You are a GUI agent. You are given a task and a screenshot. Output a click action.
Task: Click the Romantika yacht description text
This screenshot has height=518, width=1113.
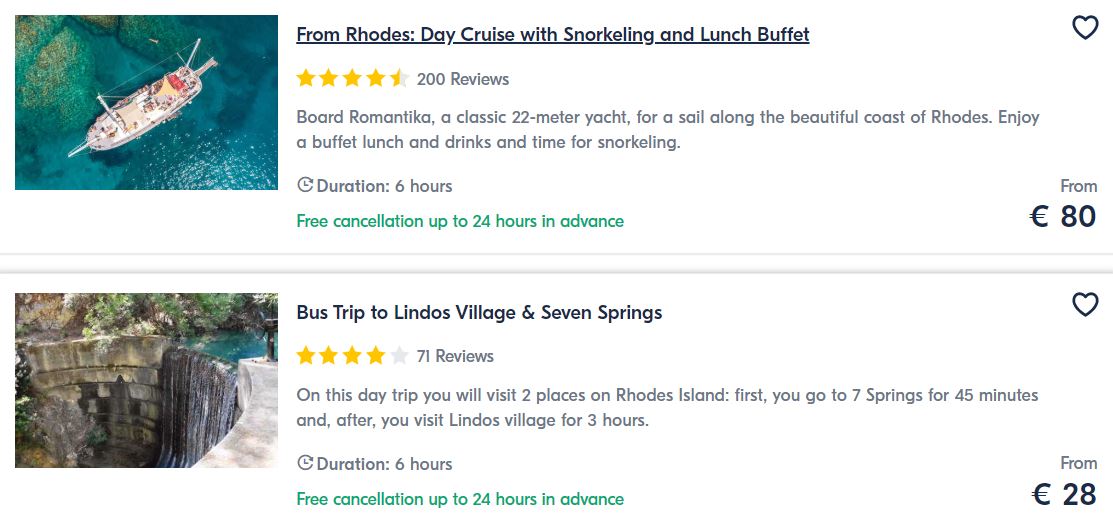[x=668, y=130]
